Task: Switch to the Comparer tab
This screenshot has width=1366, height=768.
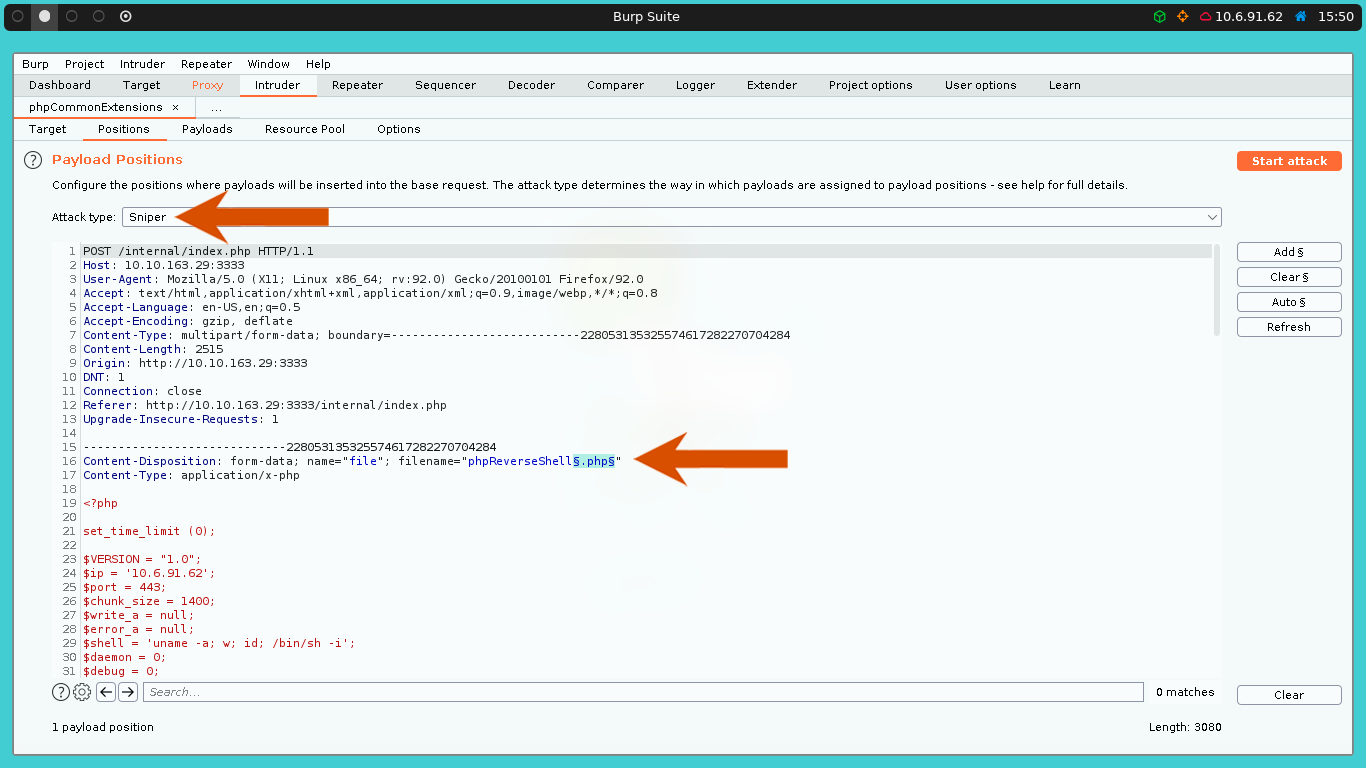Action: (x=615, y=85)
